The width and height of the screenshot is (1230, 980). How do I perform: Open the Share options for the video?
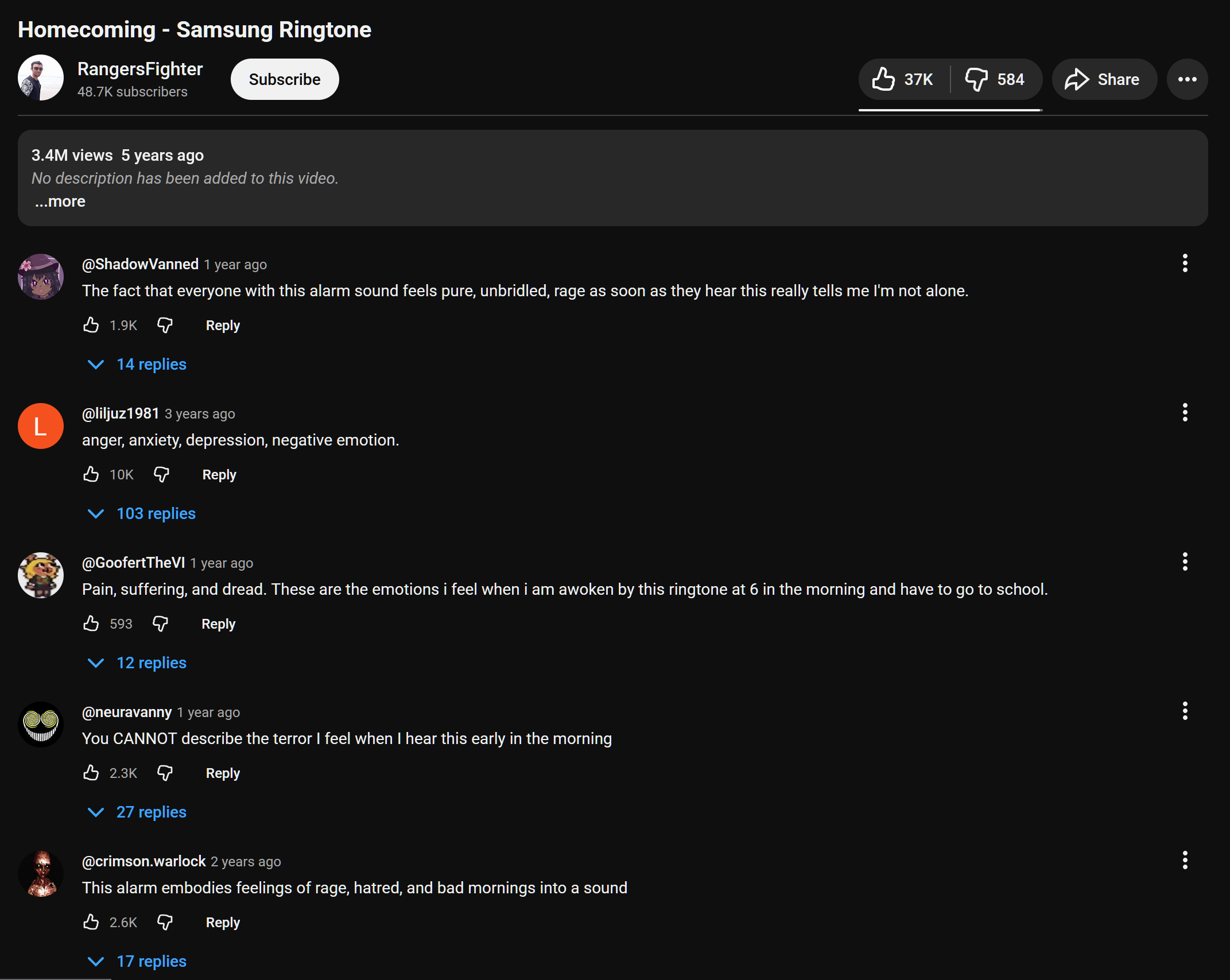(x=1103, y=79)
